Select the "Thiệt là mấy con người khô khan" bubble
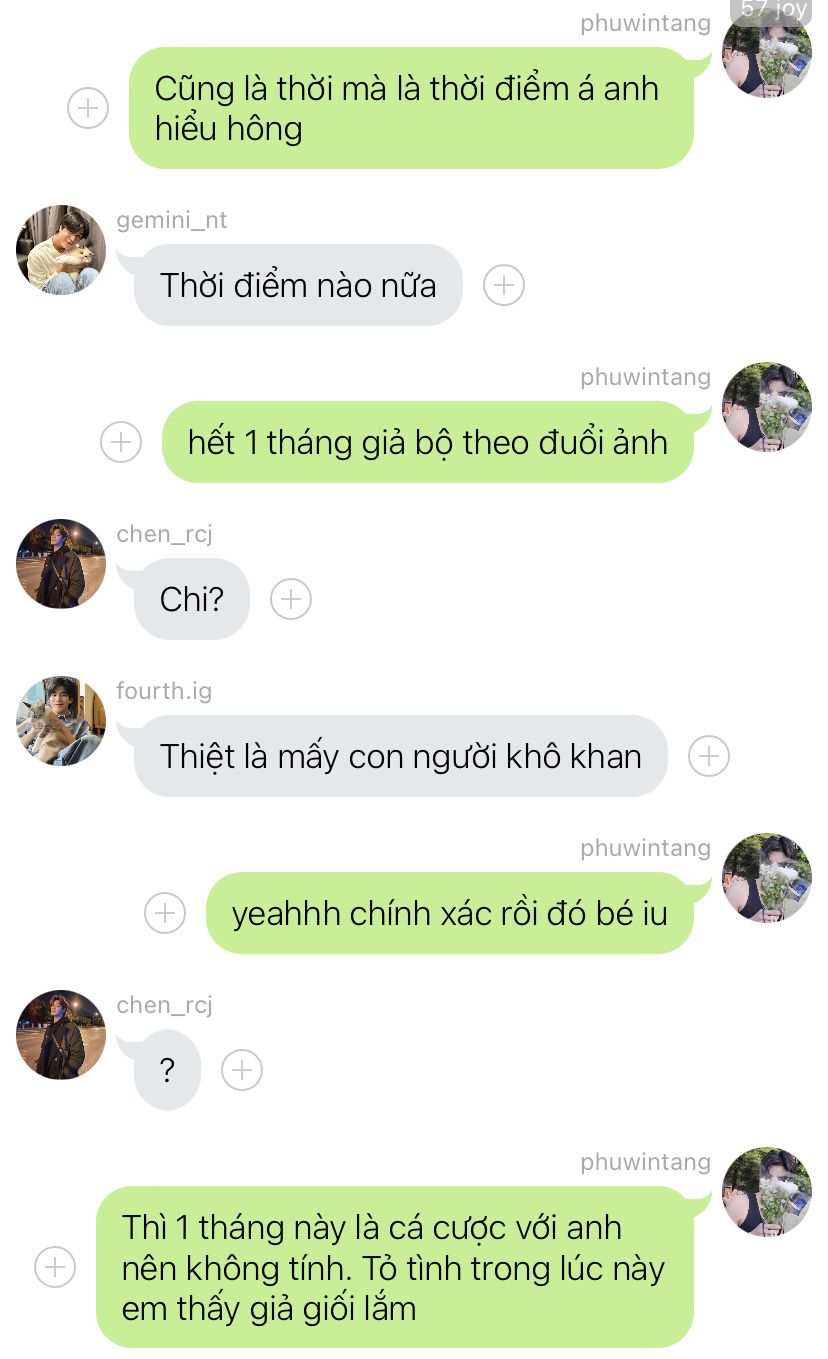This screenshot has width=828, height=1359. pyautogui.click(x=400, y=757)
